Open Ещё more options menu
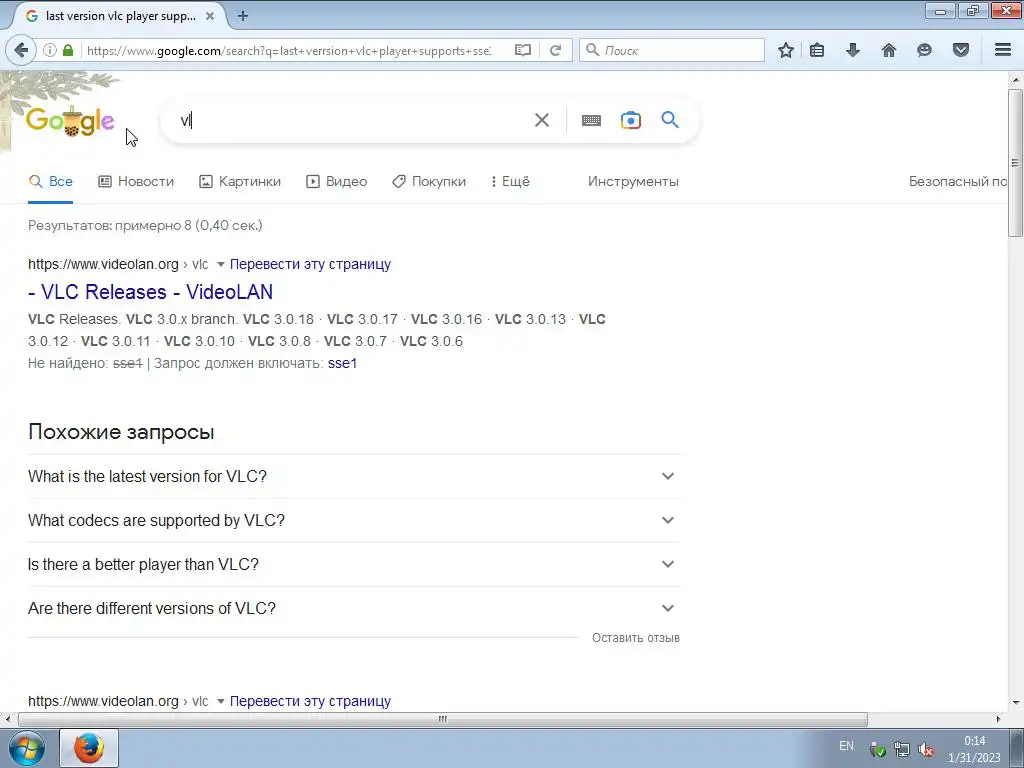The image size is (1024, 768). click(510, 182)
